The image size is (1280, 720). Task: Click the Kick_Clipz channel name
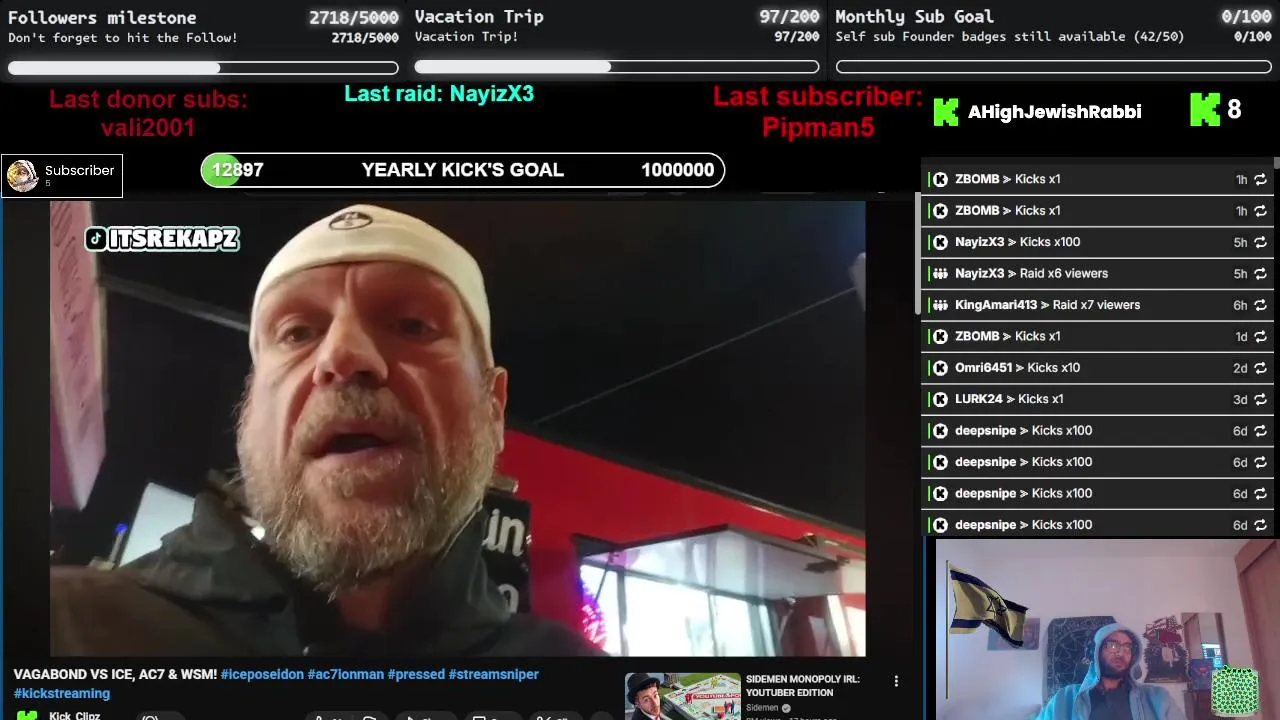point(75,716)
